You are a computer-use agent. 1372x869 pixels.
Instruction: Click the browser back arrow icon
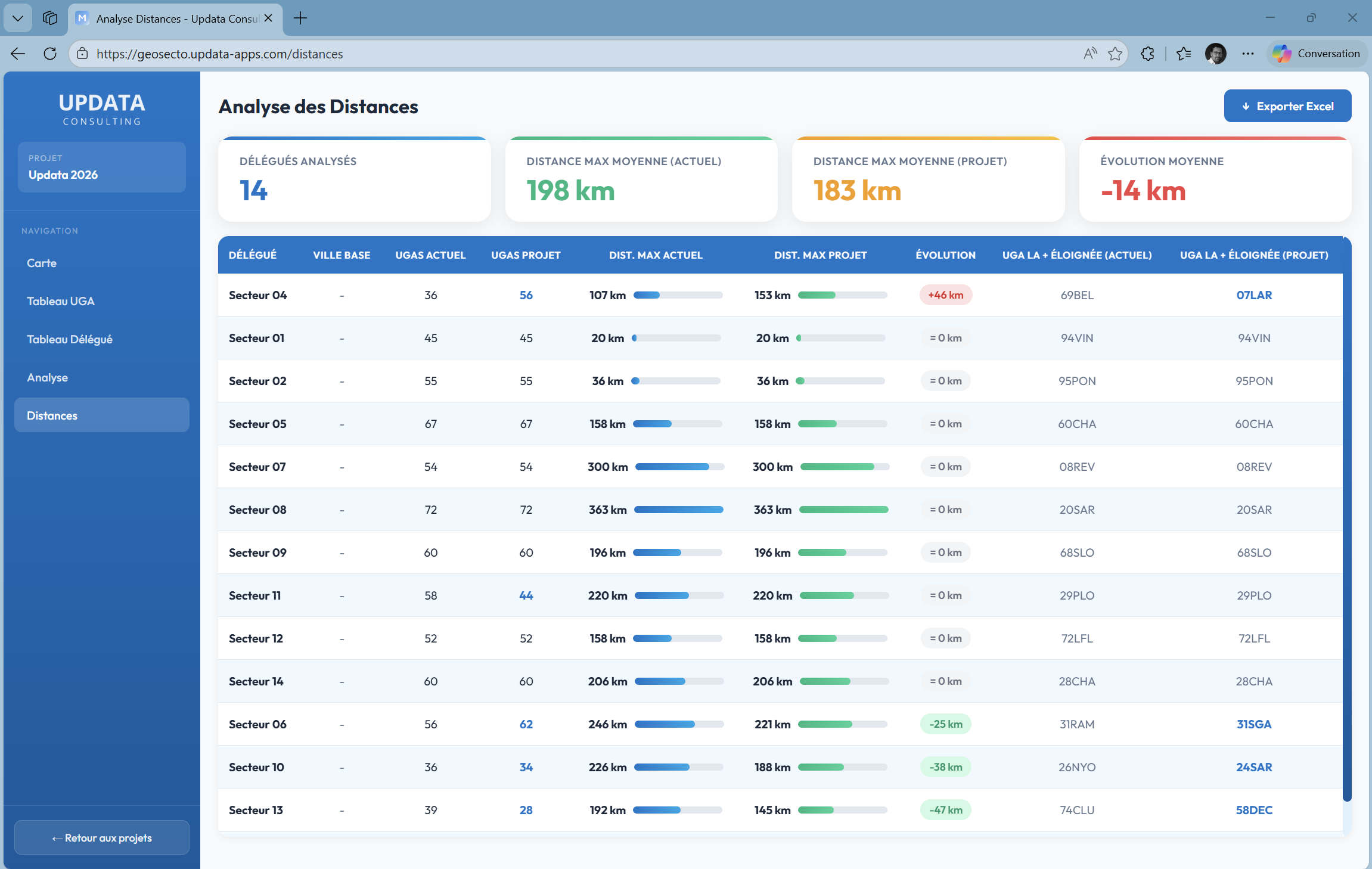click(x=18, y=54)
